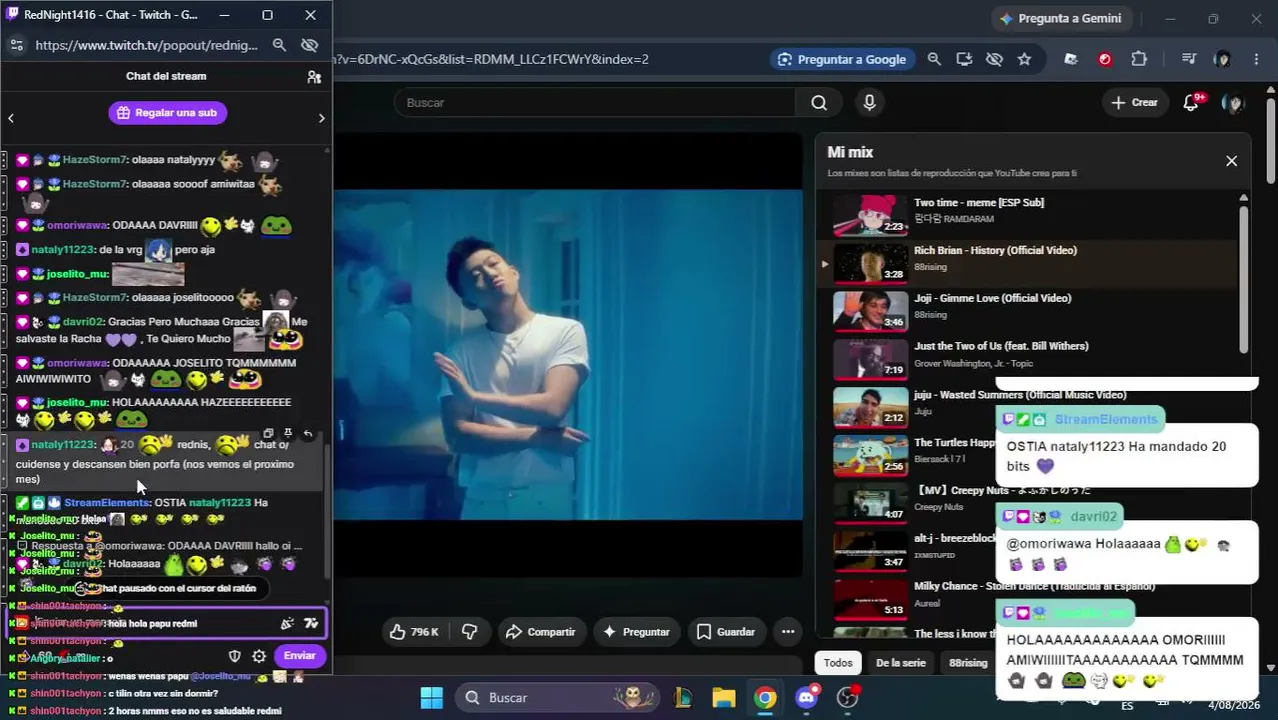Click username omoriwawa in ODAAAA DAVRIIII message
This screenshot has height=720, width=1278.
tap(77, 225)
